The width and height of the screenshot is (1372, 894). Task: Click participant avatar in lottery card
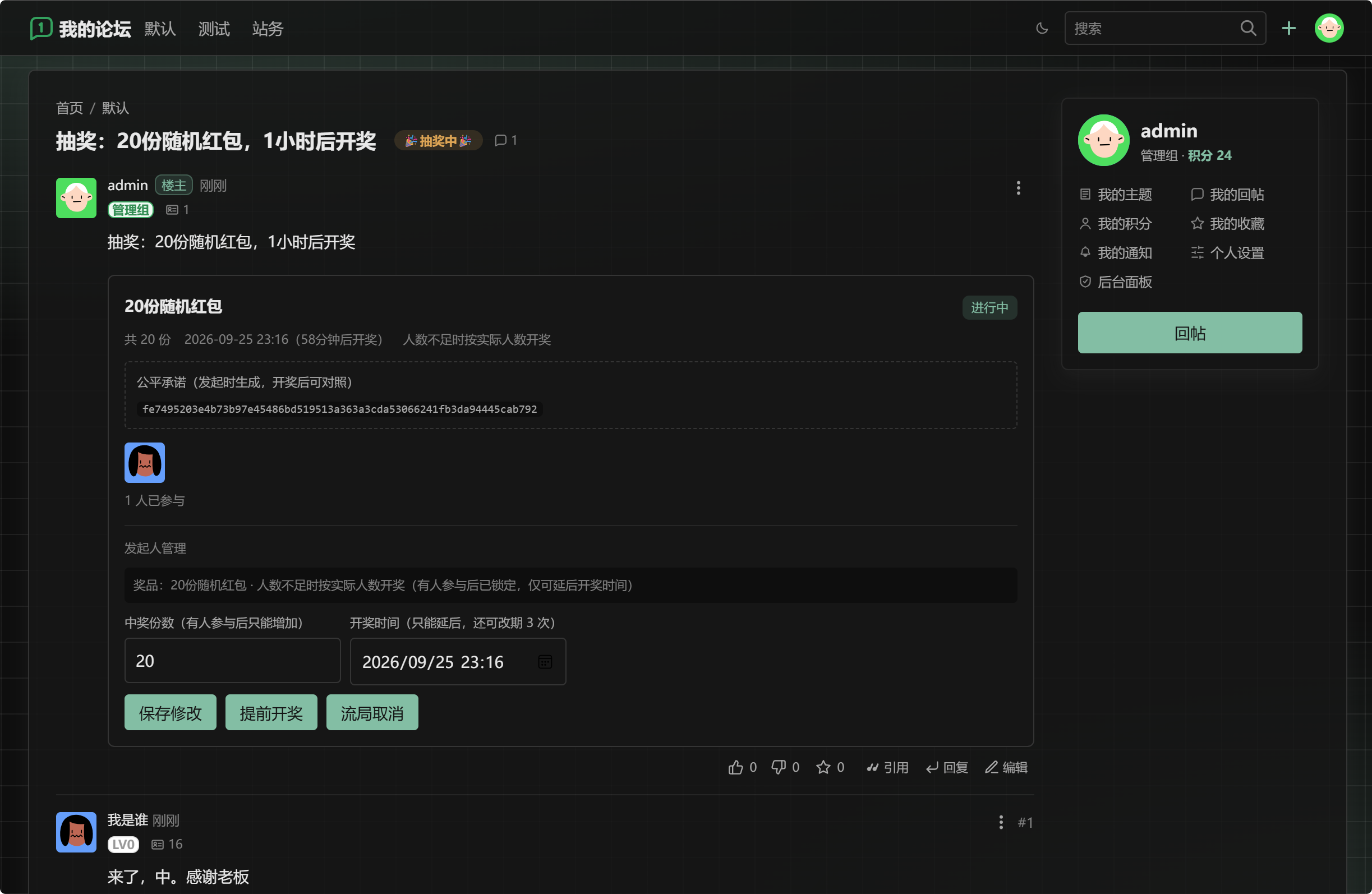[x=145, y=462]
